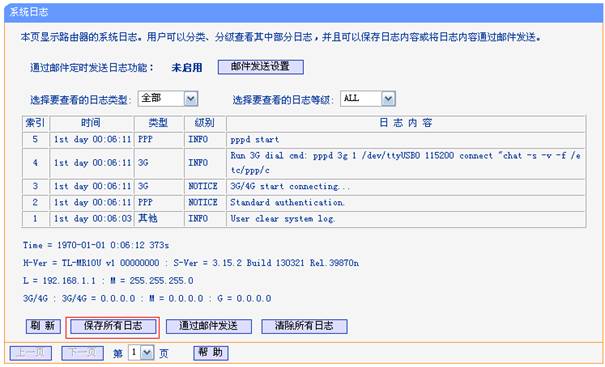Open the log level dropdown showing ALL
The width and height of the screenshot is (605, 367).
coord(368,99)
